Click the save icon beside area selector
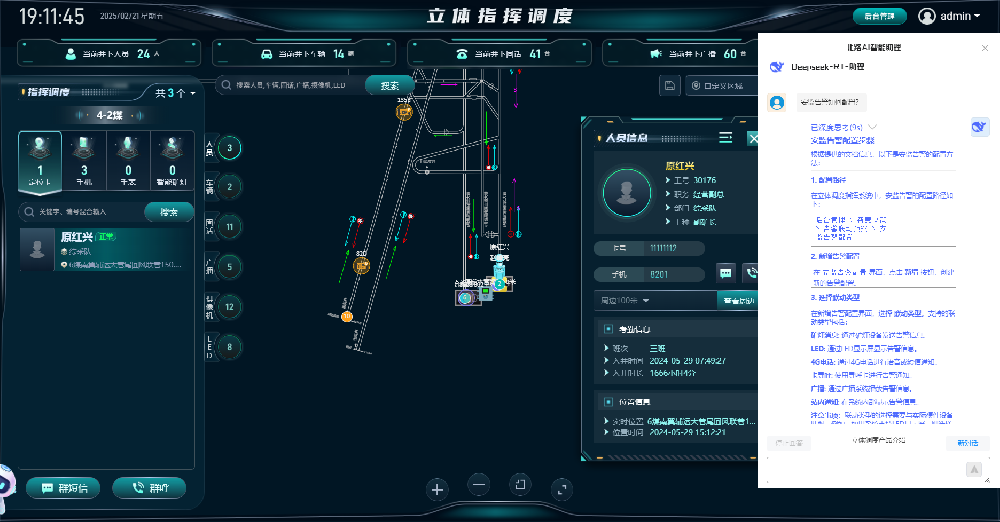This screenshot has height=522, width=1000. (x=670, y=86)
